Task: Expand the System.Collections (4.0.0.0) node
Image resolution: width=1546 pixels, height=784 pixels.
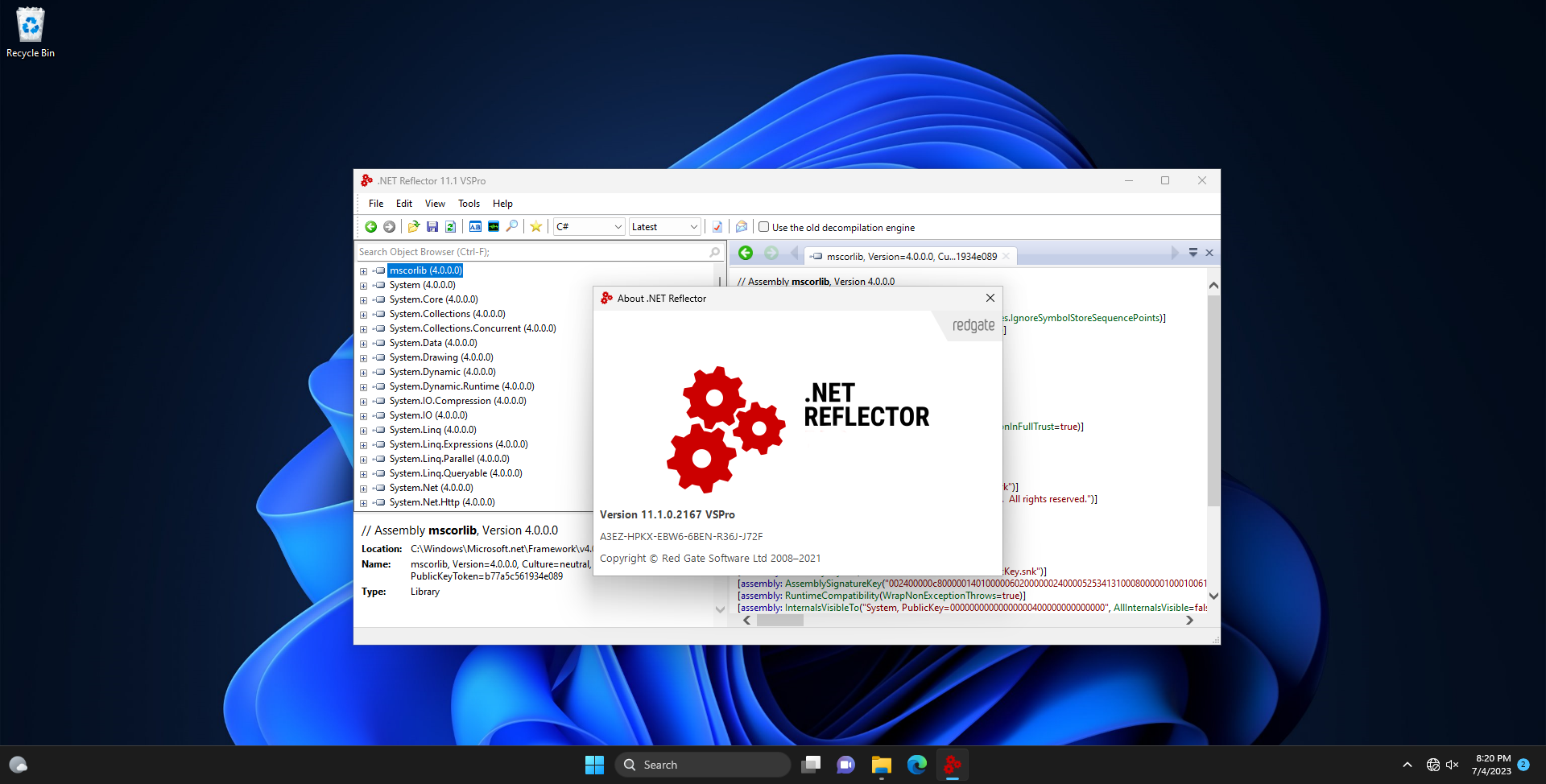Action: [x=363, y=315]
